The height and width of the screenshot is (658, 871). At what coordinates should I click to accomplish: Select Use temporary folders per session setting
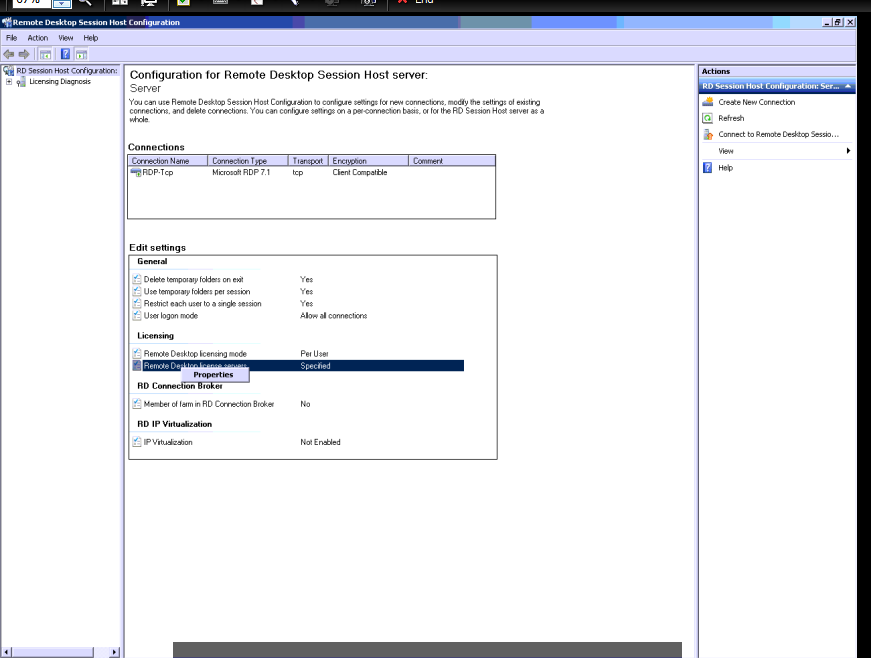click(197, 292)
